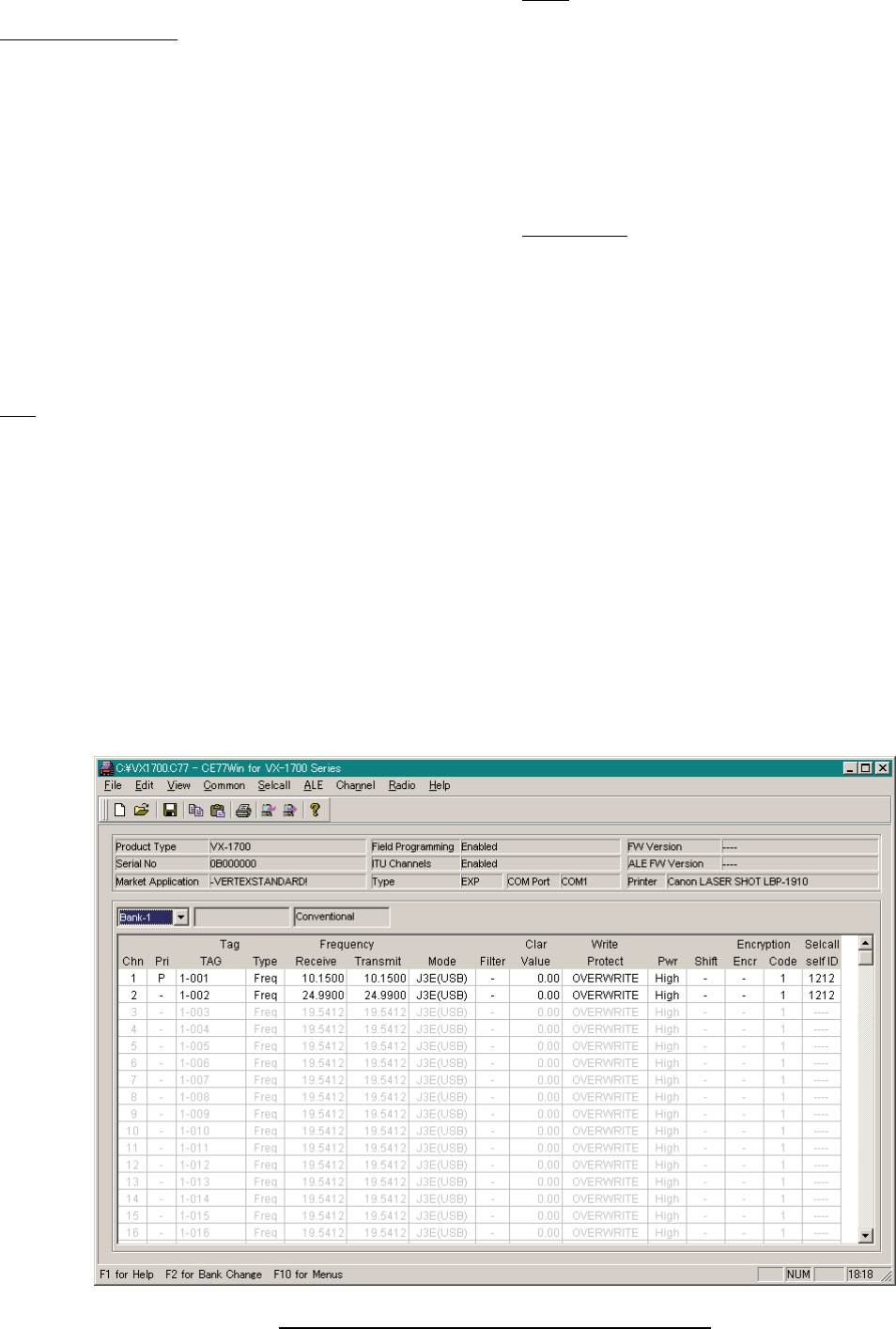Open the Edit menu
Screen dimensions: 896x1329
click(144, 785)
